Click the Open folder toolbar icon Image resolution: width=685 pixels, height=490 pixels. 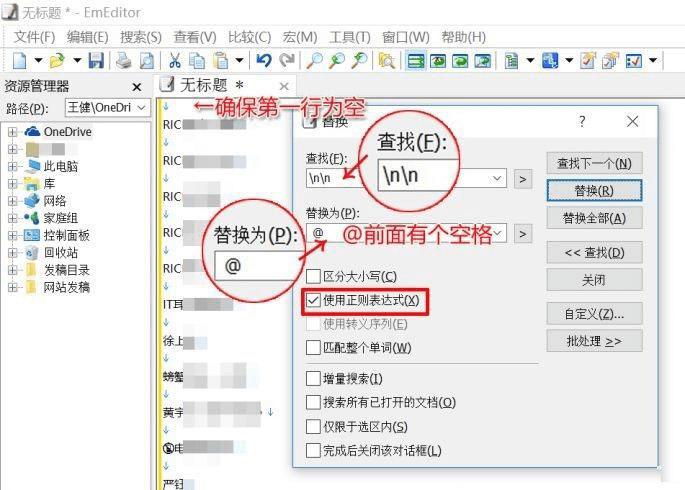[57, 60]
